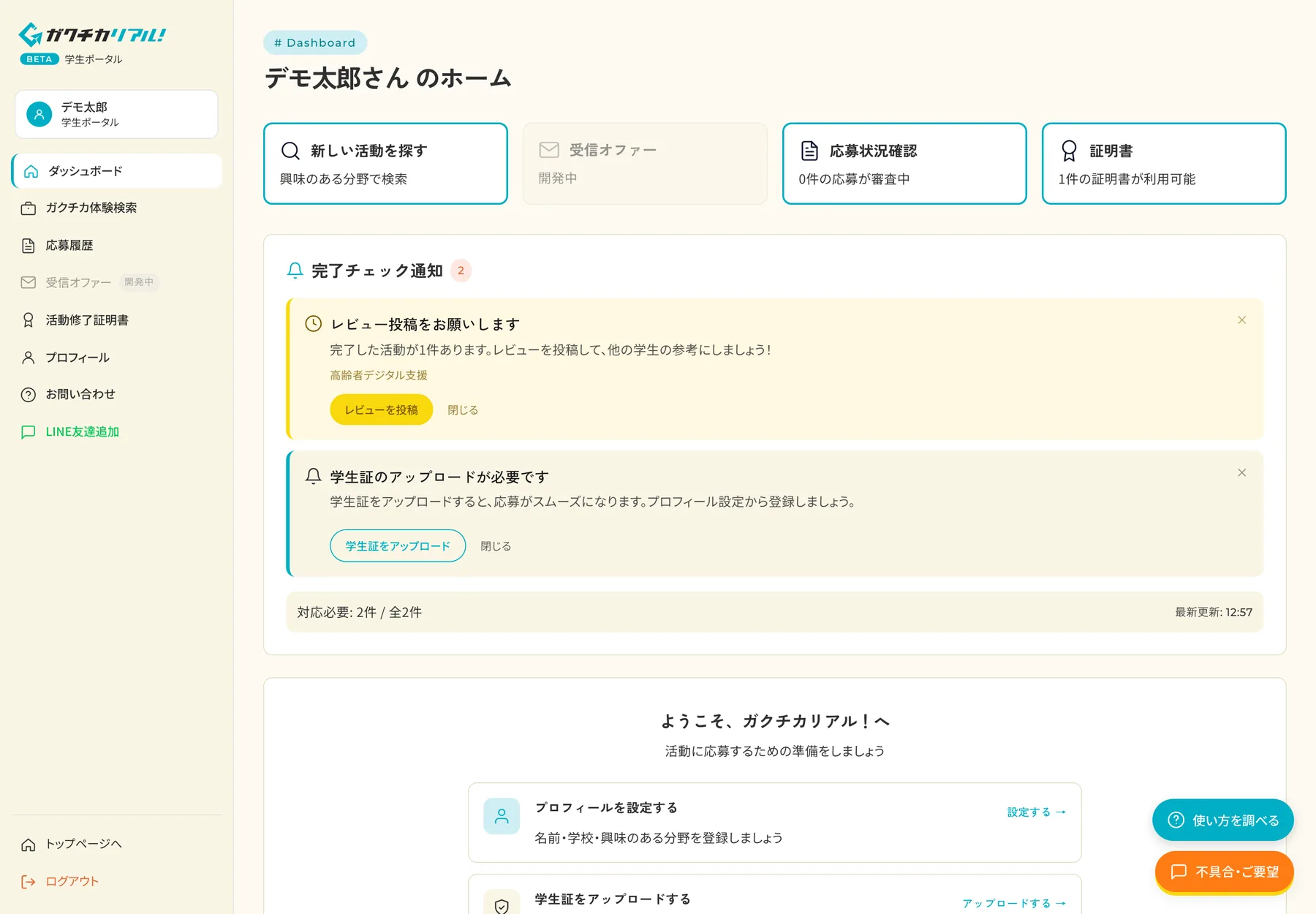This screenshot has height=914, width=1316.
Task: Click the プロフィールを設定する title
Action: [606, 808]
